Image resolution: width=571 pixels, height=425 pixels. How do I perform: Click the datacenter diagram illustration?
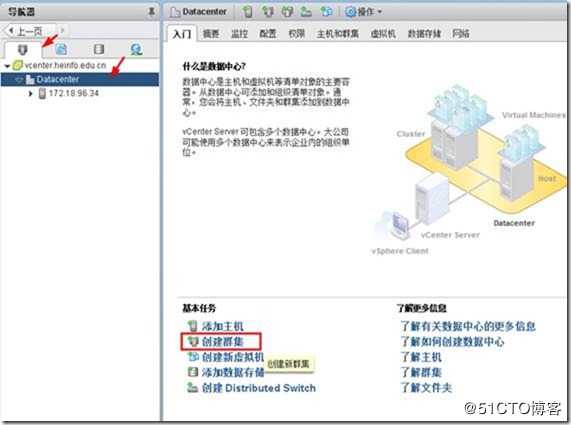tap(468, 170)
